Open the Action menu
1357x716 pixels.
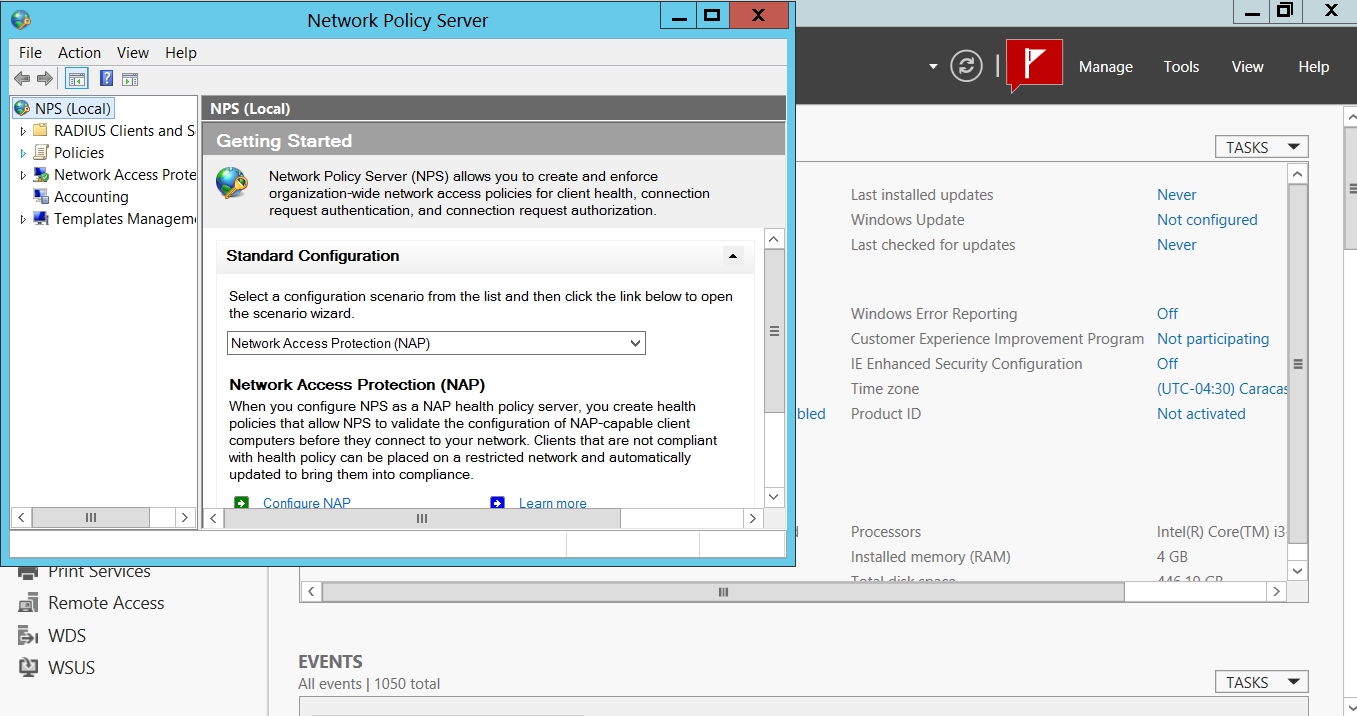pos(79,53)
